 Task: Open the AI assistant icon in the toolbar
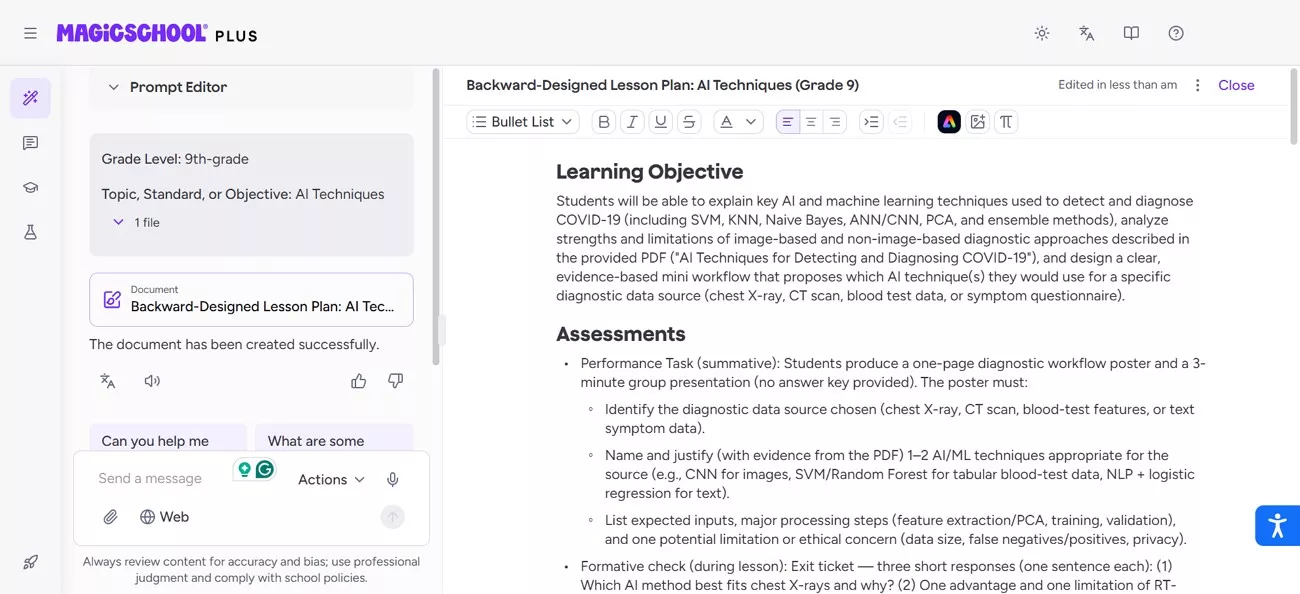tap(948, 121)
